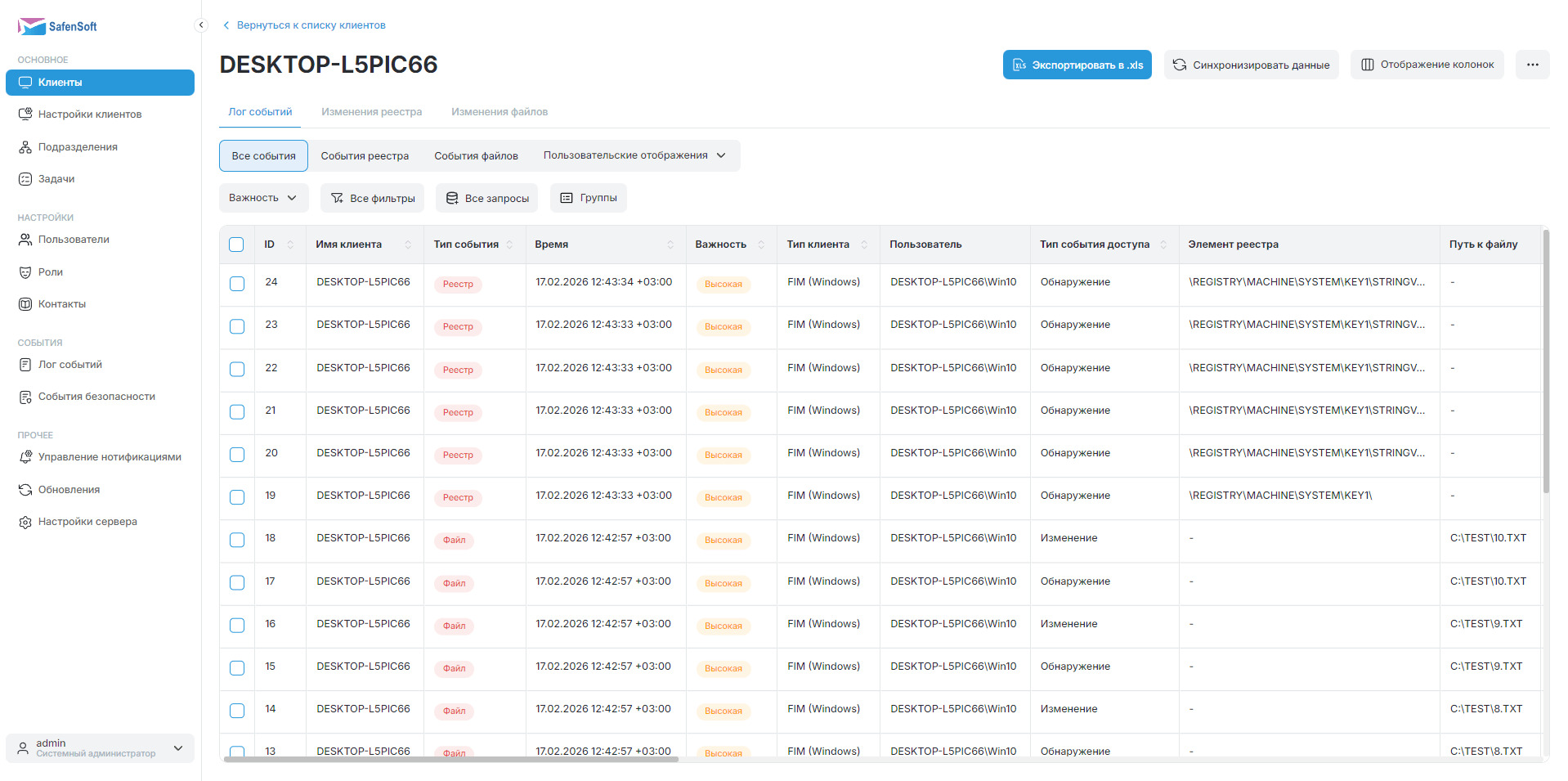1568x781 pixels.
Task: Click the SafenSoft logo
Action: point(57,26)
